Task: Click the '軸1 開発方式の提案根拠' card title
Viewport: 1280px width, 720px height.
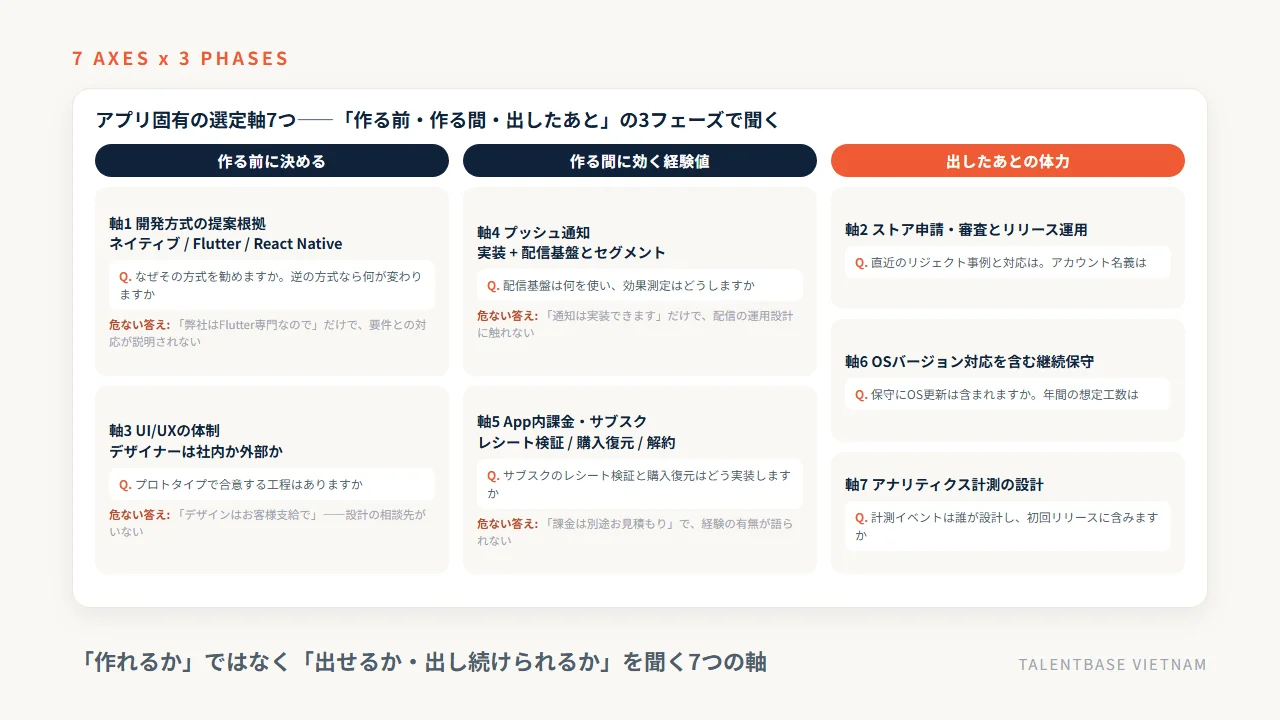Action: 188,223
